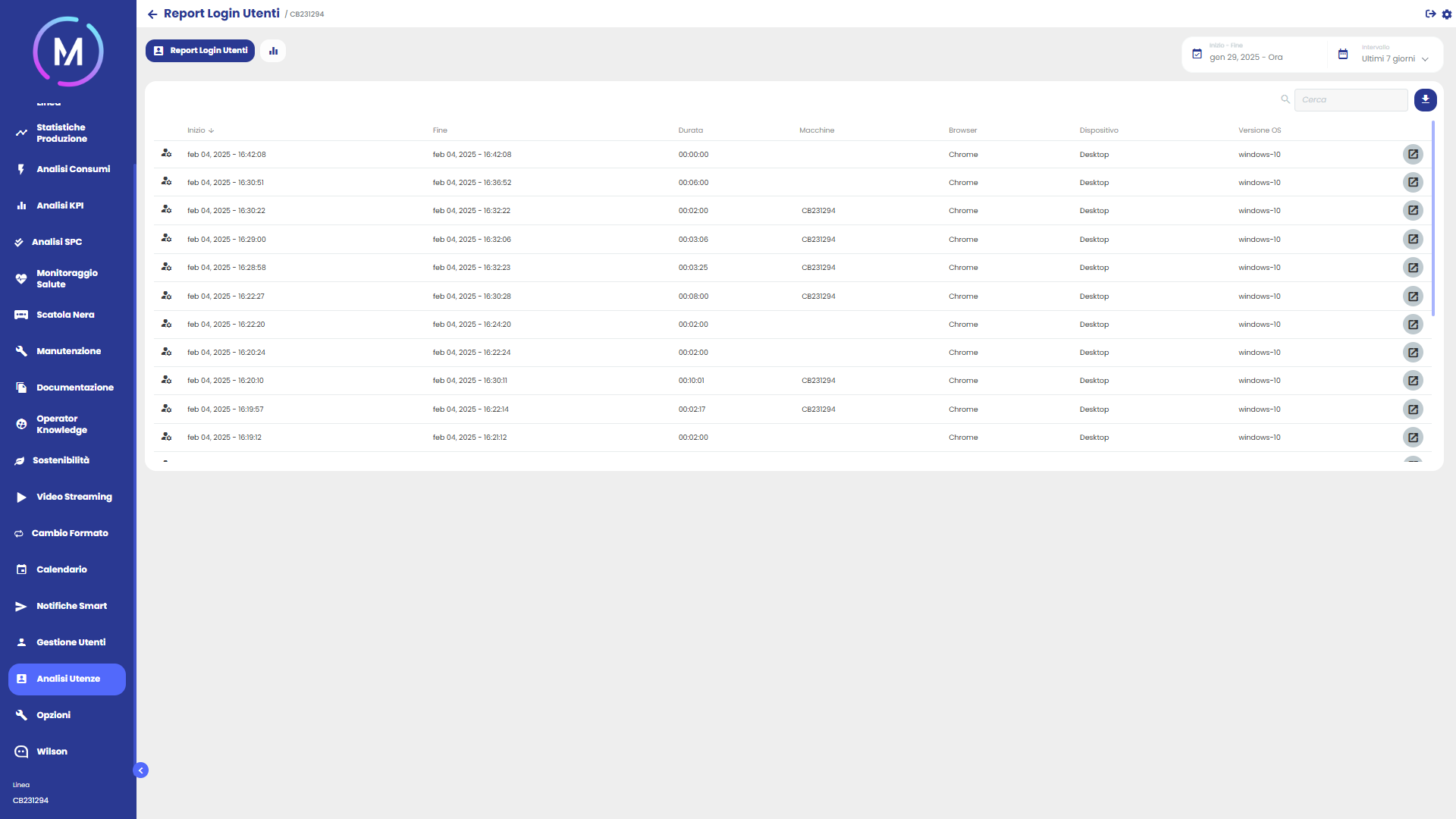This screenshot has width=1456, height=819.
Task: Click into the Cerca search field
Action: tap(1351, 99)
